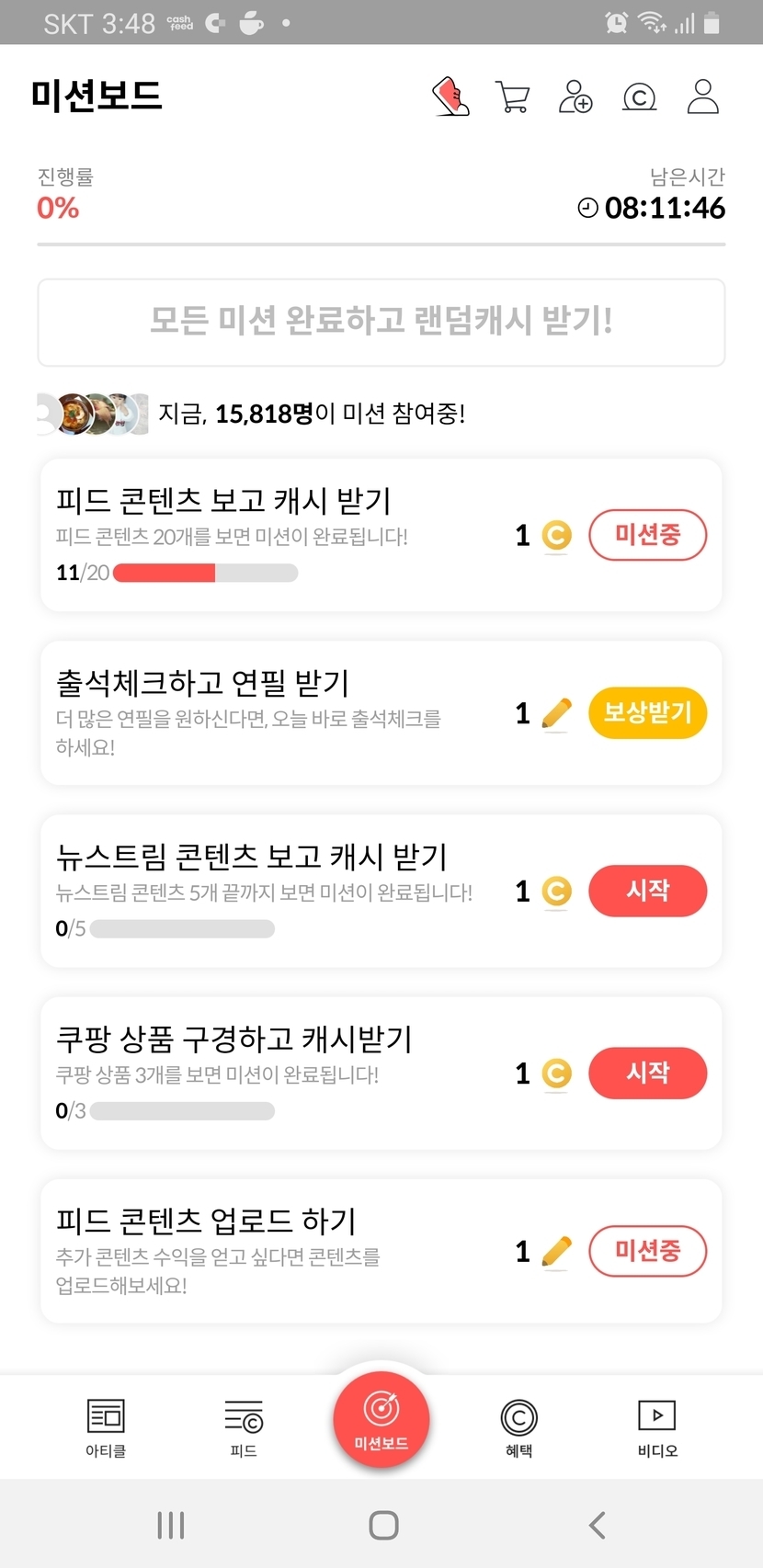The height and width of the screenshot is (1568, 763).
Task: Open the shopping cart
Action: pos(512,97)
